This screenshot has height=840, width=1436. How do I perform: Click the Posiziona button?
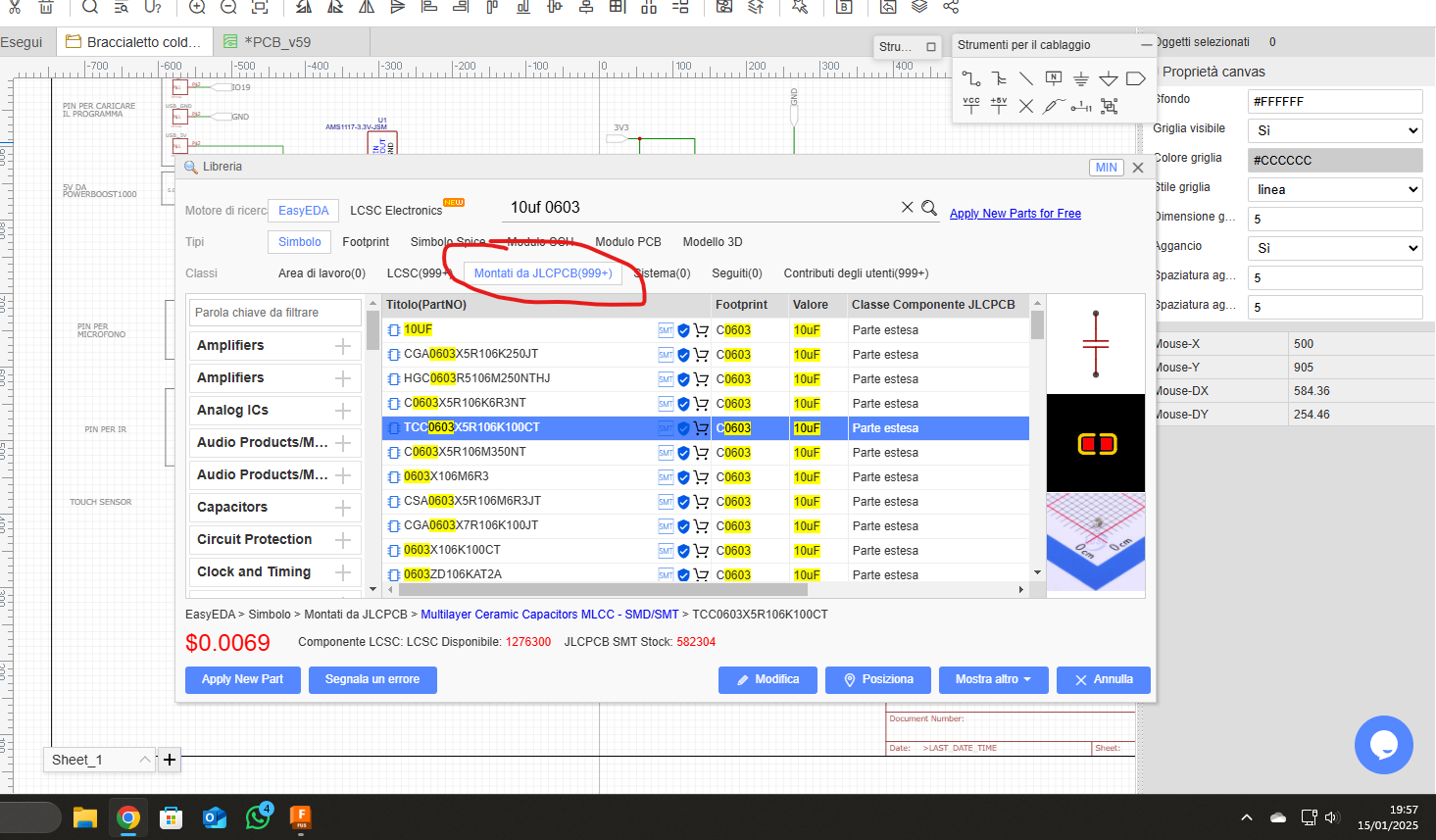tap(878, 679)
